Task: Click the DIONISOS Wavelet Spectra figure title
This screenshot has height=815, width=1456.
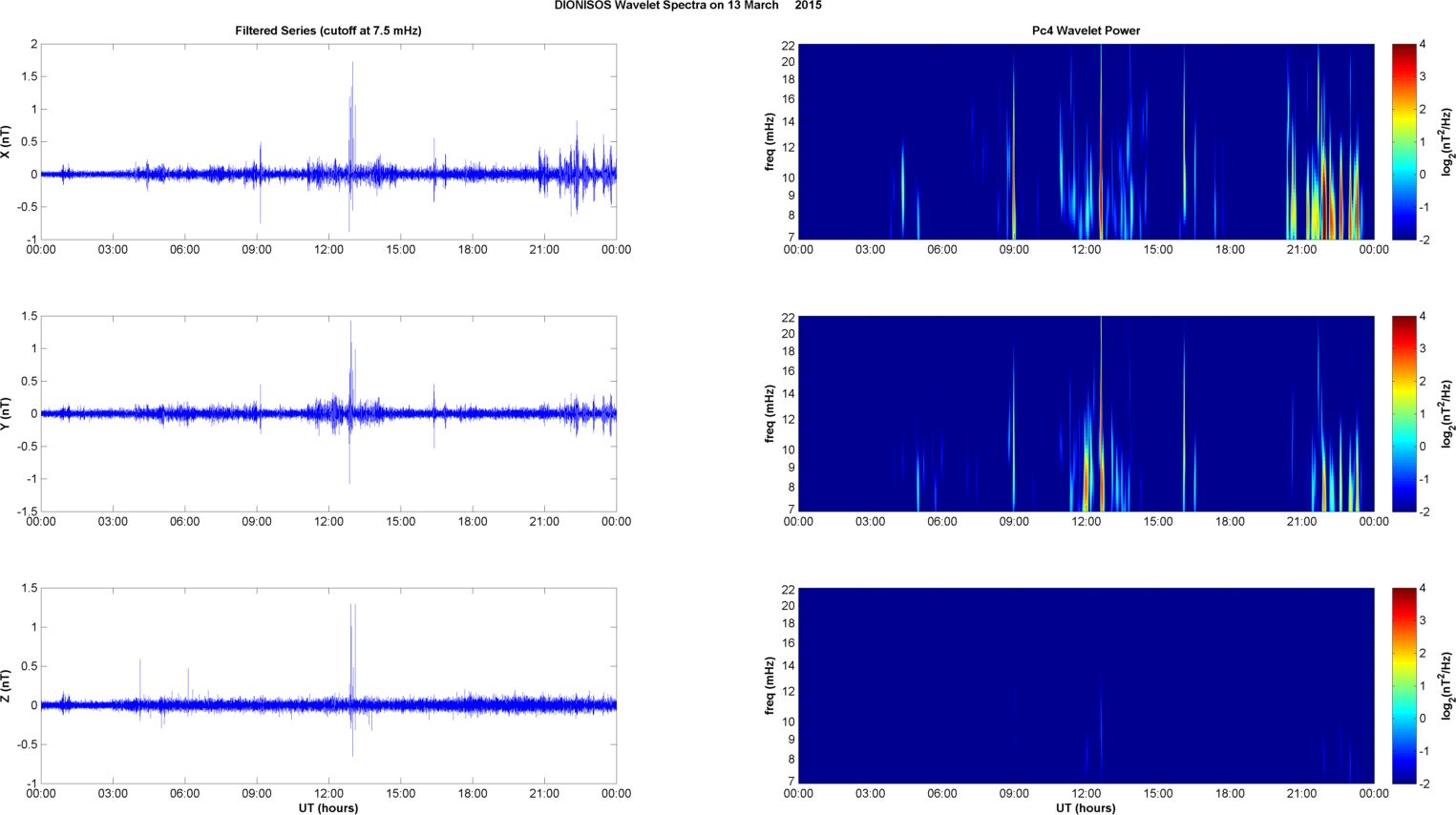Action: tap(687, 6)
